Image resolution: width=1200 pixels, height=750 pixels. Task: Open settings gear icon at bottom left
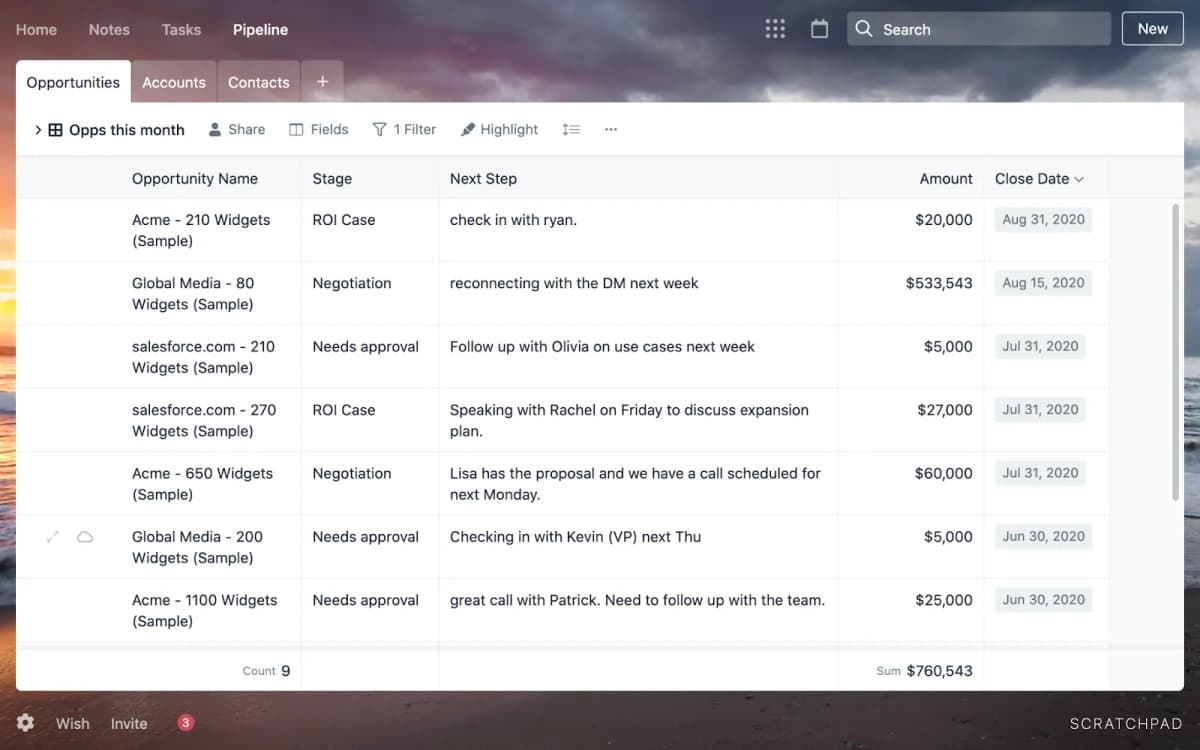click(x=26, y=723)
